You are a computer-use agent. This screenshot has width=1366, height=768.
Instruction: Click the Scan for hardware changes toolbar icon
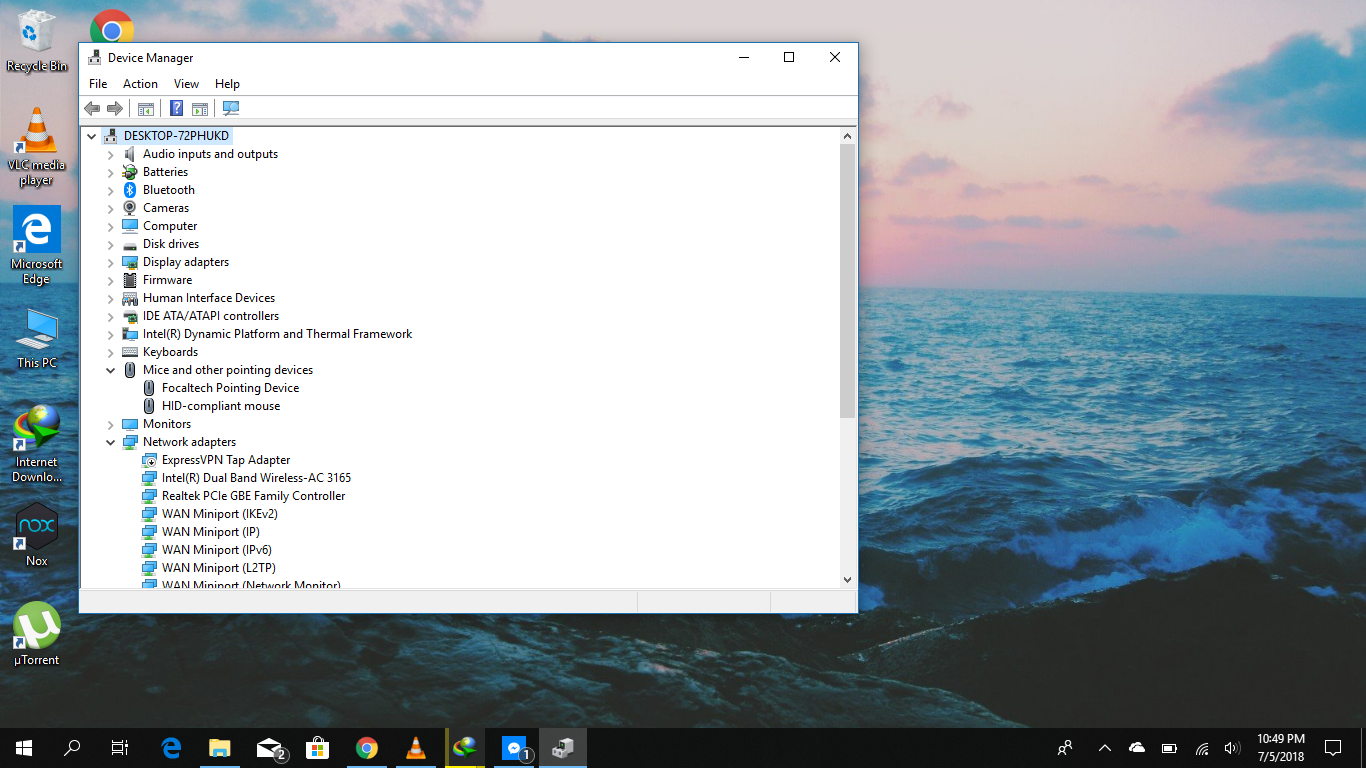231,108
